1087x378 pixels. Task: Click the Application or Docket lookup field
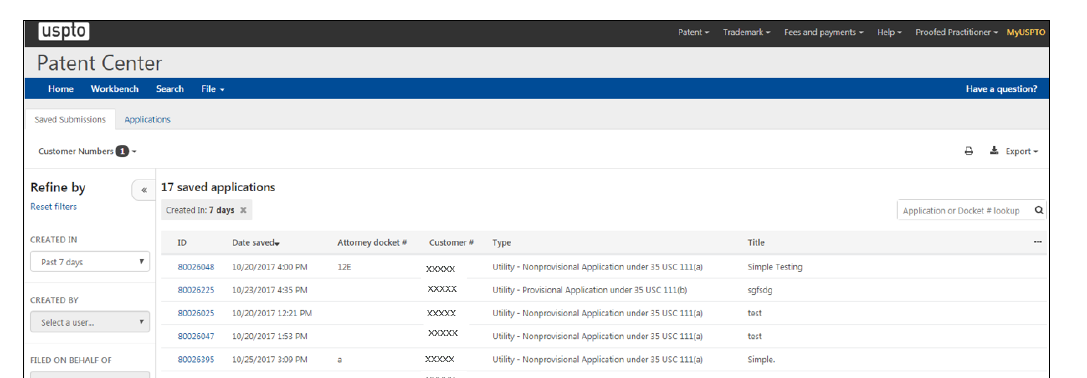(964, 210)
